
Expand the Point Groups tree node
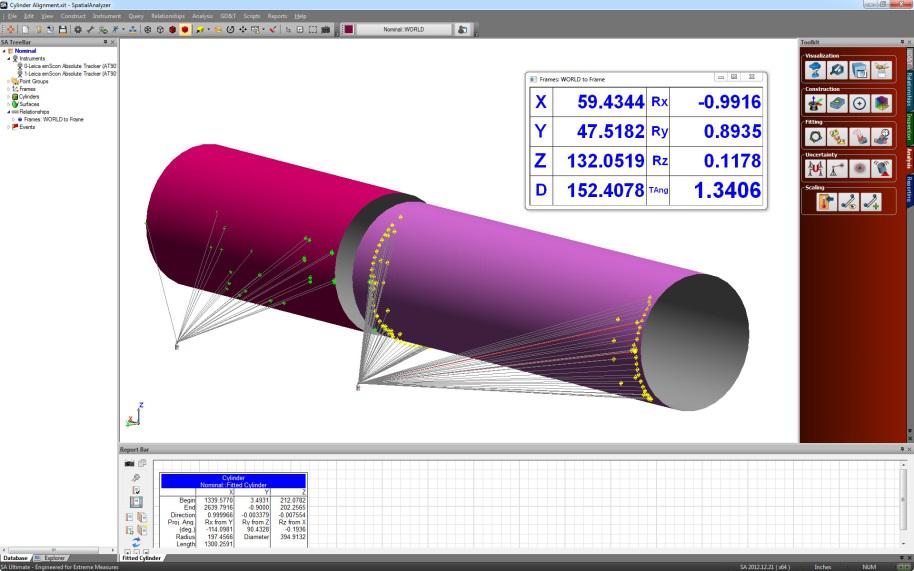(9, 81)
